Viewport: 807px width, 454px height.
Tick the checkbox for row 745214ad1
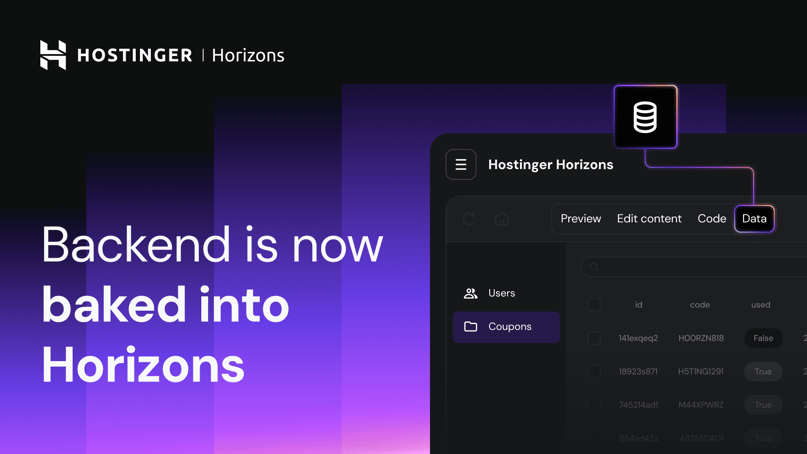tap(594, 405)
